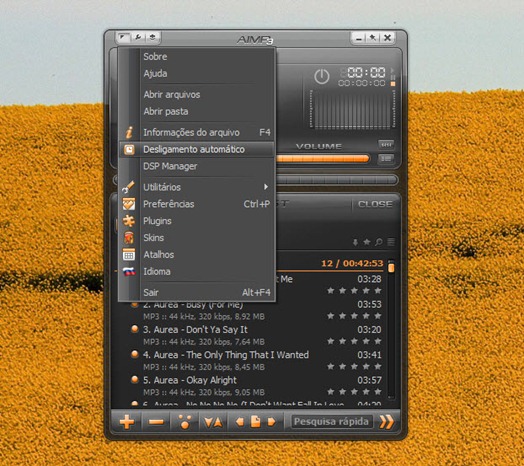
Task: Click the playlist search magnifier icon
Action: 379,242
